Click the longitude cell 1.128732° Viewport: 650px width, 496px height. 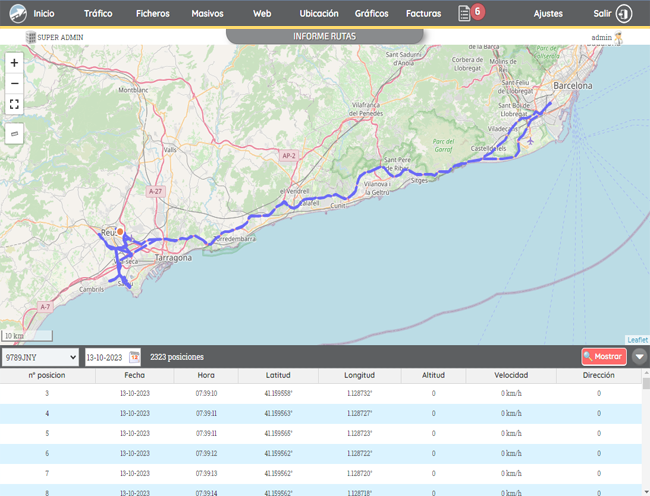pos(359,394)
